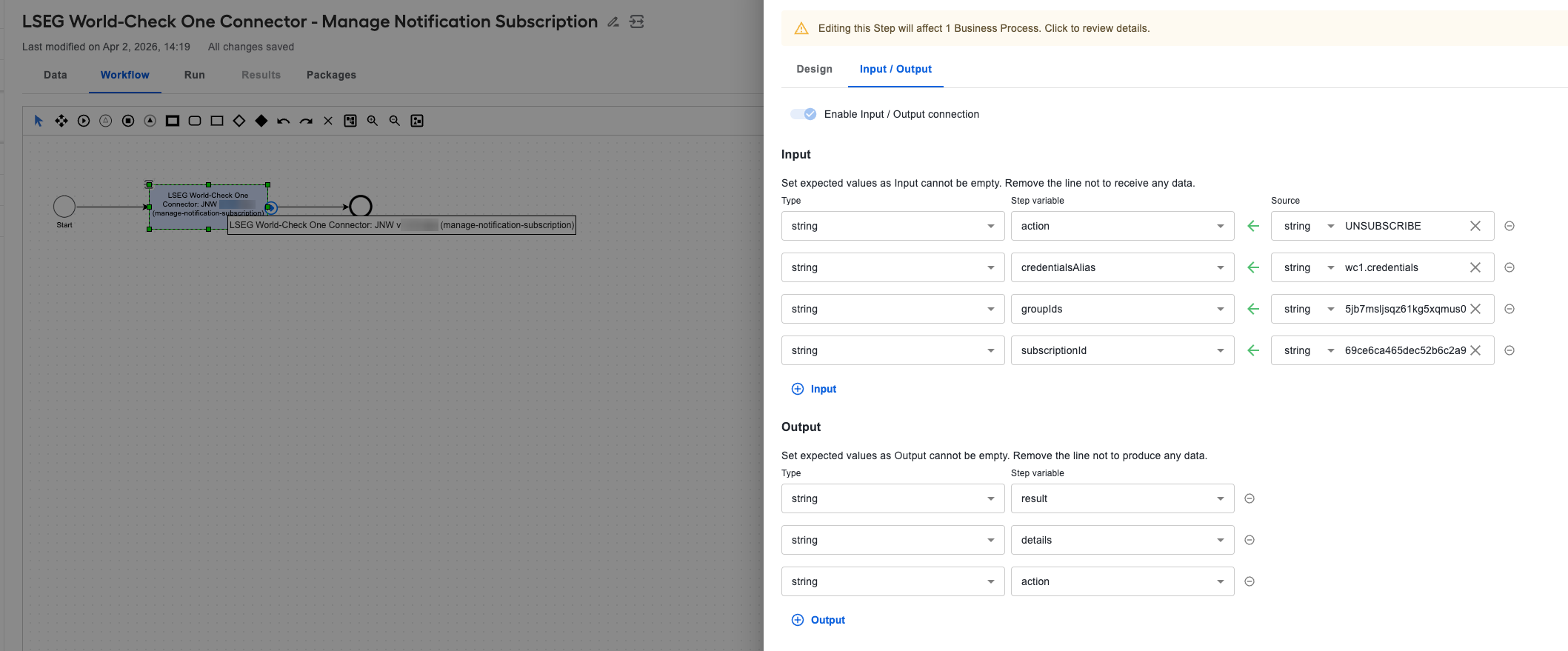Open source type dropdown next to UNSUBSCRIBE

pyautogui.click(x=1308, y=226)
